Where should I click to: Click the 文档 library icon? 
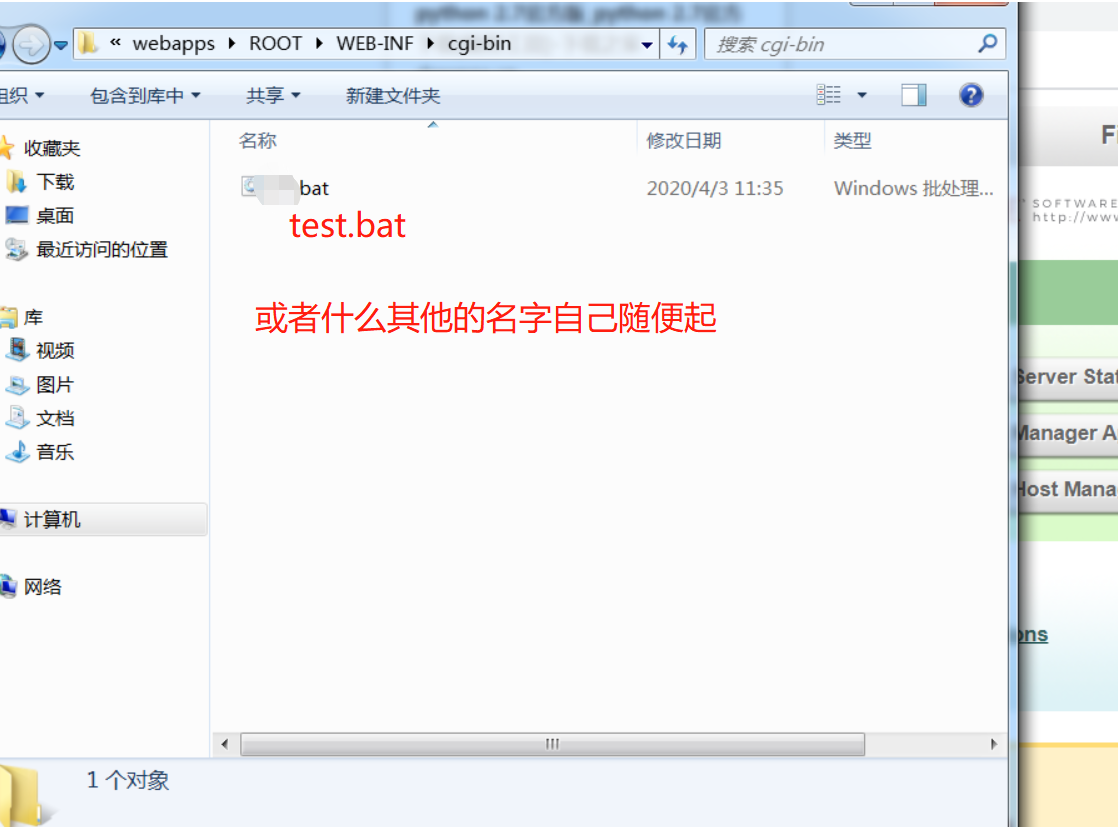pos(17,417)
